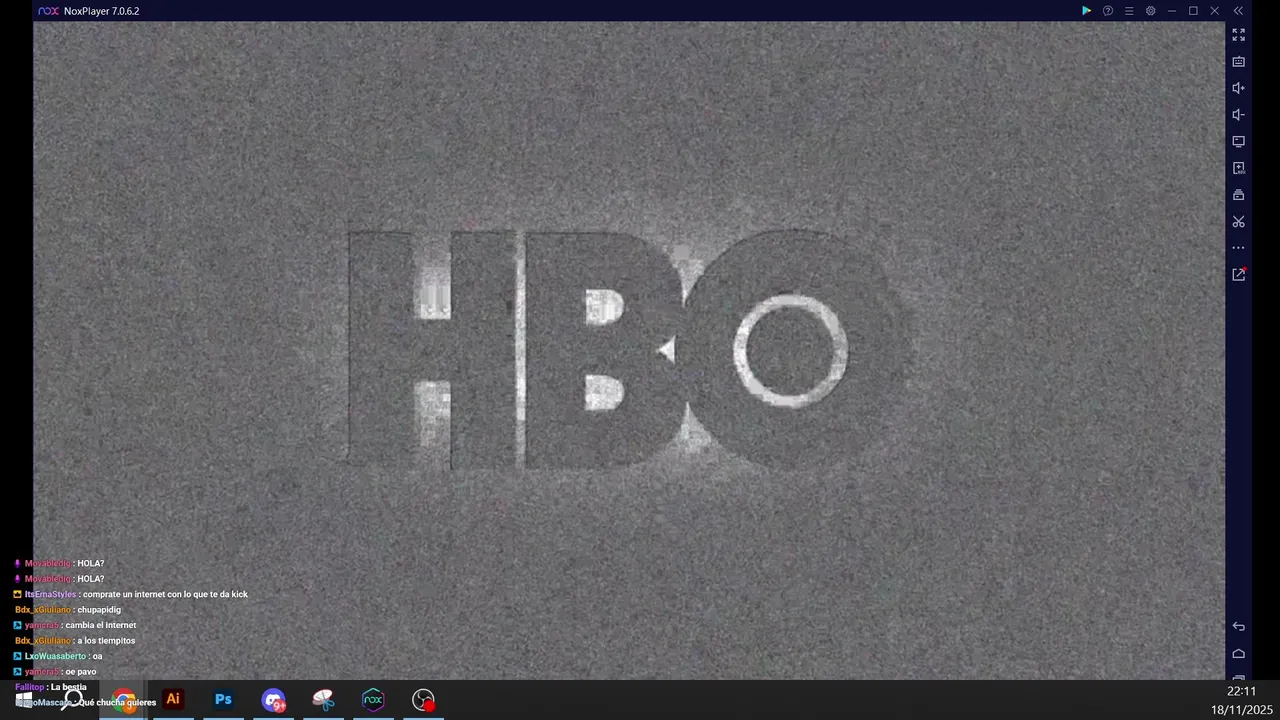
Task: Click Fallitop username in chat
Action: pos(29,687)
